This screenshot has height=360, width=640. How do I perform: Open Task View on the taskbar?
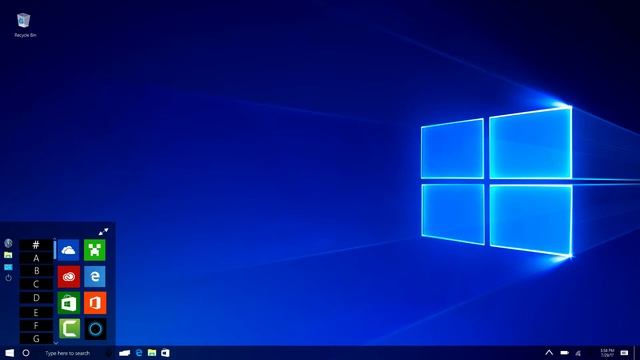(124, 353)
